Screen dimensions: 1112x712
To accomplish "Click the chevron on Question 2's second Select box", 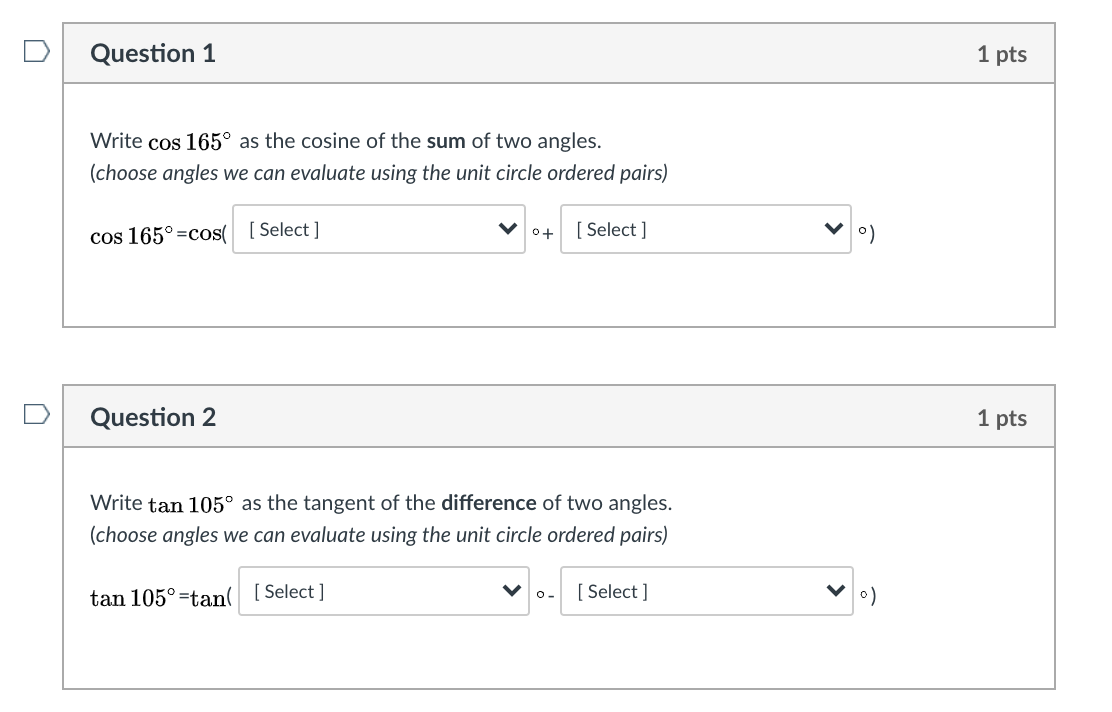I will coord(836,591).
